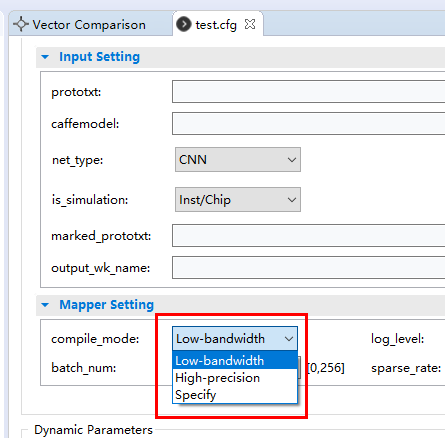Close the test.cfg tab
The height and width of the screenshot is (438, 445).
coord(250,24)
